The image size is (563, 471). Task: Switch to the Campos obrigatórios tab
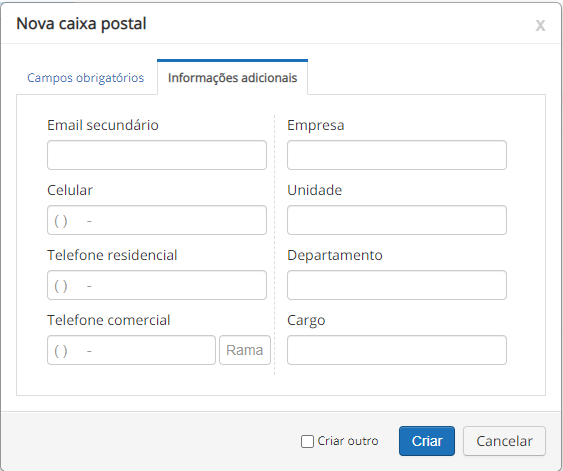(x=85, y=78)
